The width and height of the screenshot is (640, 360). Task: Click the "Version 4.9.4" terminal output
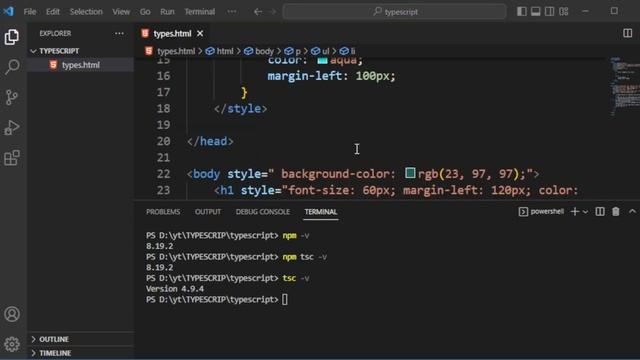pyautogui.click(x=175, y=289)
